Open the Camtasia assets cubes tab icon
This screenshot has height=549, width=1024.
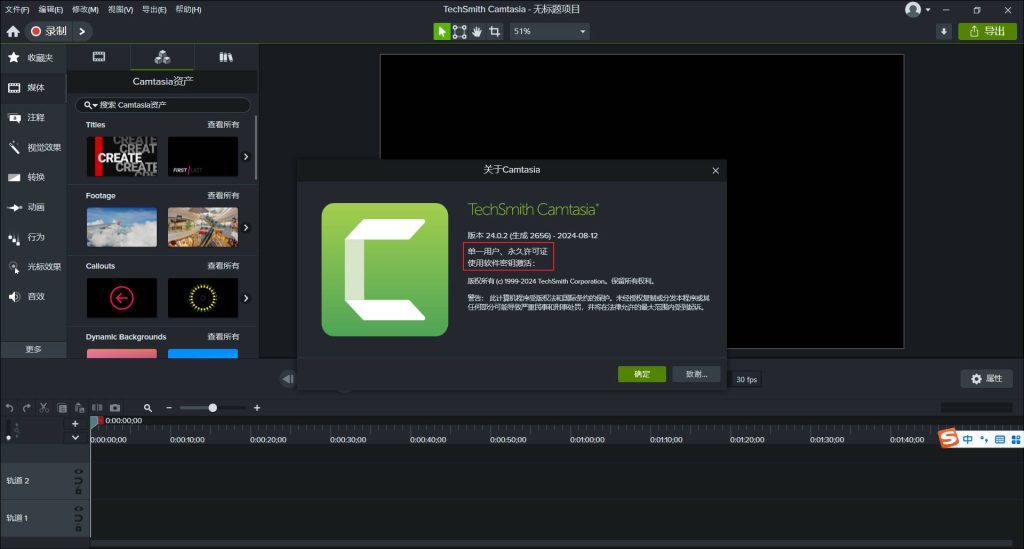[x=162, y=57]
